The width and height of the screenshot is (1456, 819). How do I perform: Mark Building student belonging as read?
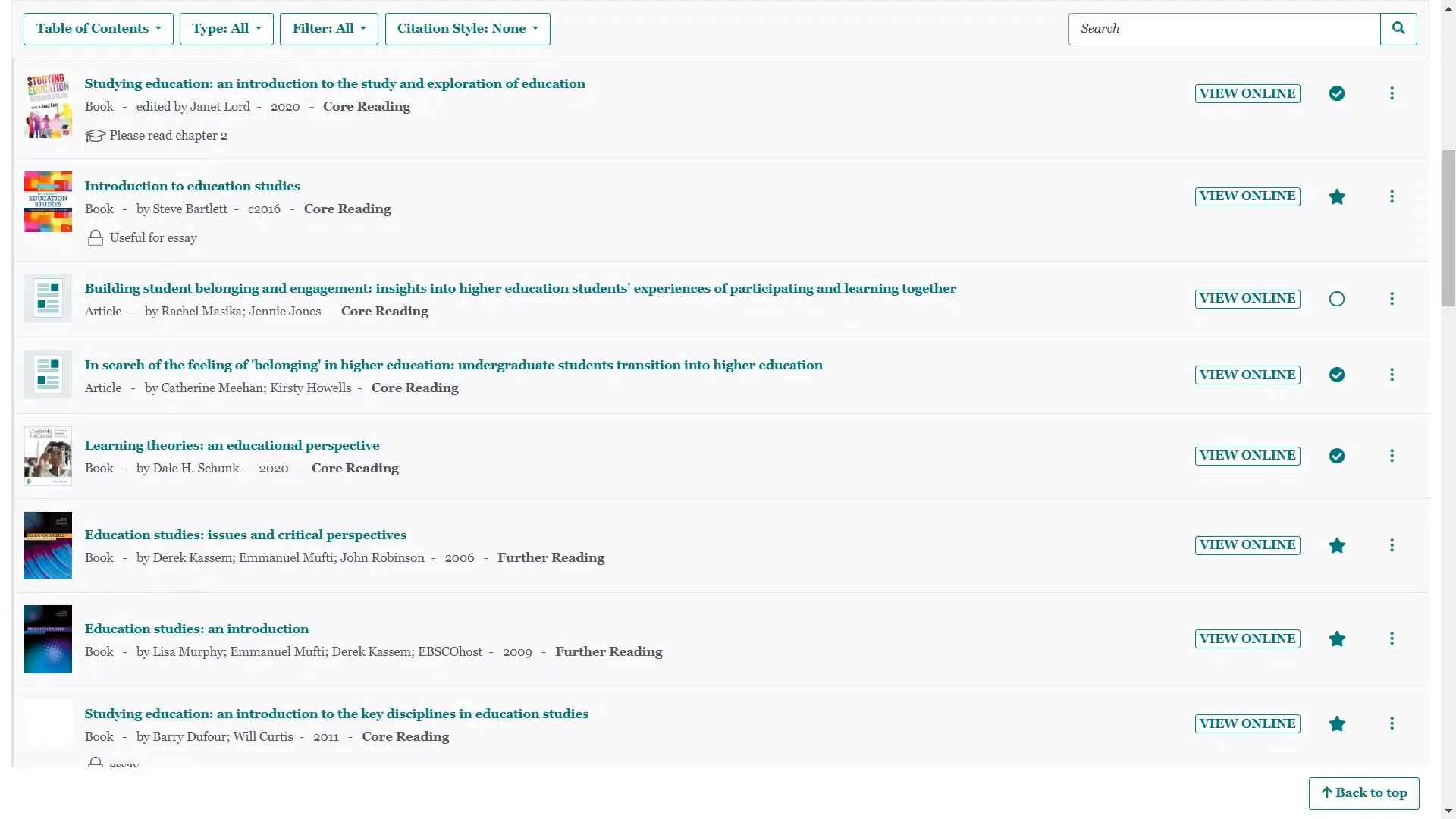[x=1336, y=299]
